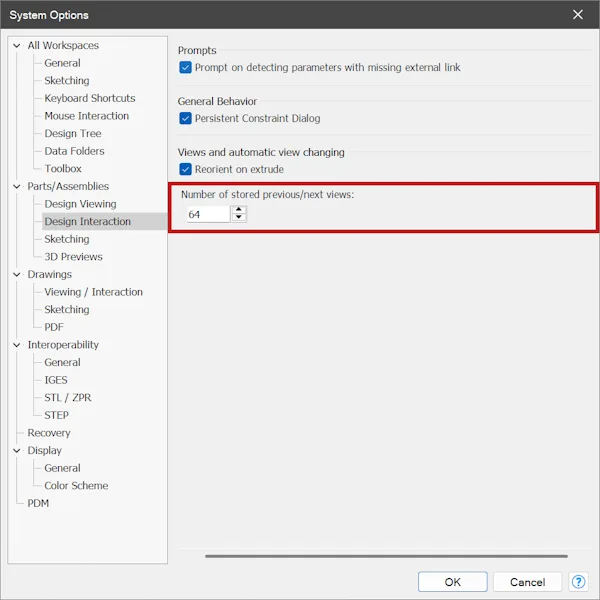Image resolution: width=600 pixels, height=600 pixels.
Task: Select General under Interoperability
Action: [x=62, y=362]
